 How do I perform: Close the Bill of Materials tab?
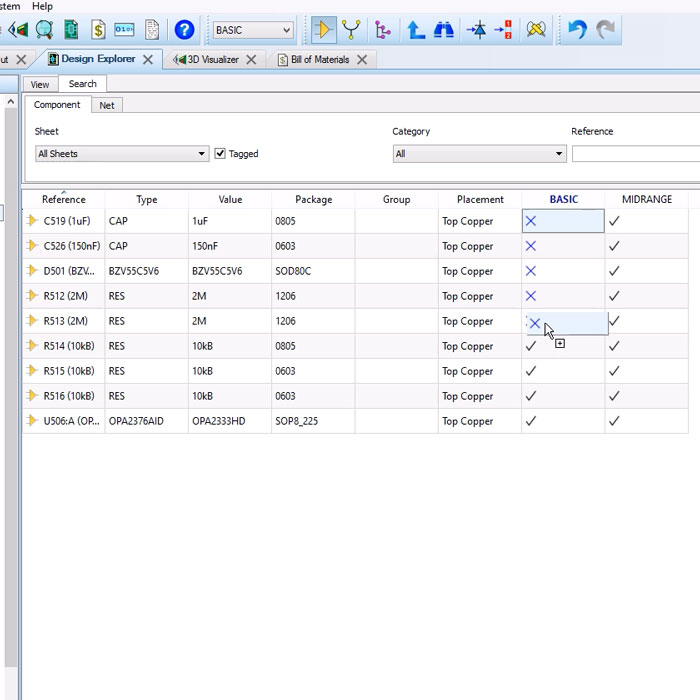point(362,59)
